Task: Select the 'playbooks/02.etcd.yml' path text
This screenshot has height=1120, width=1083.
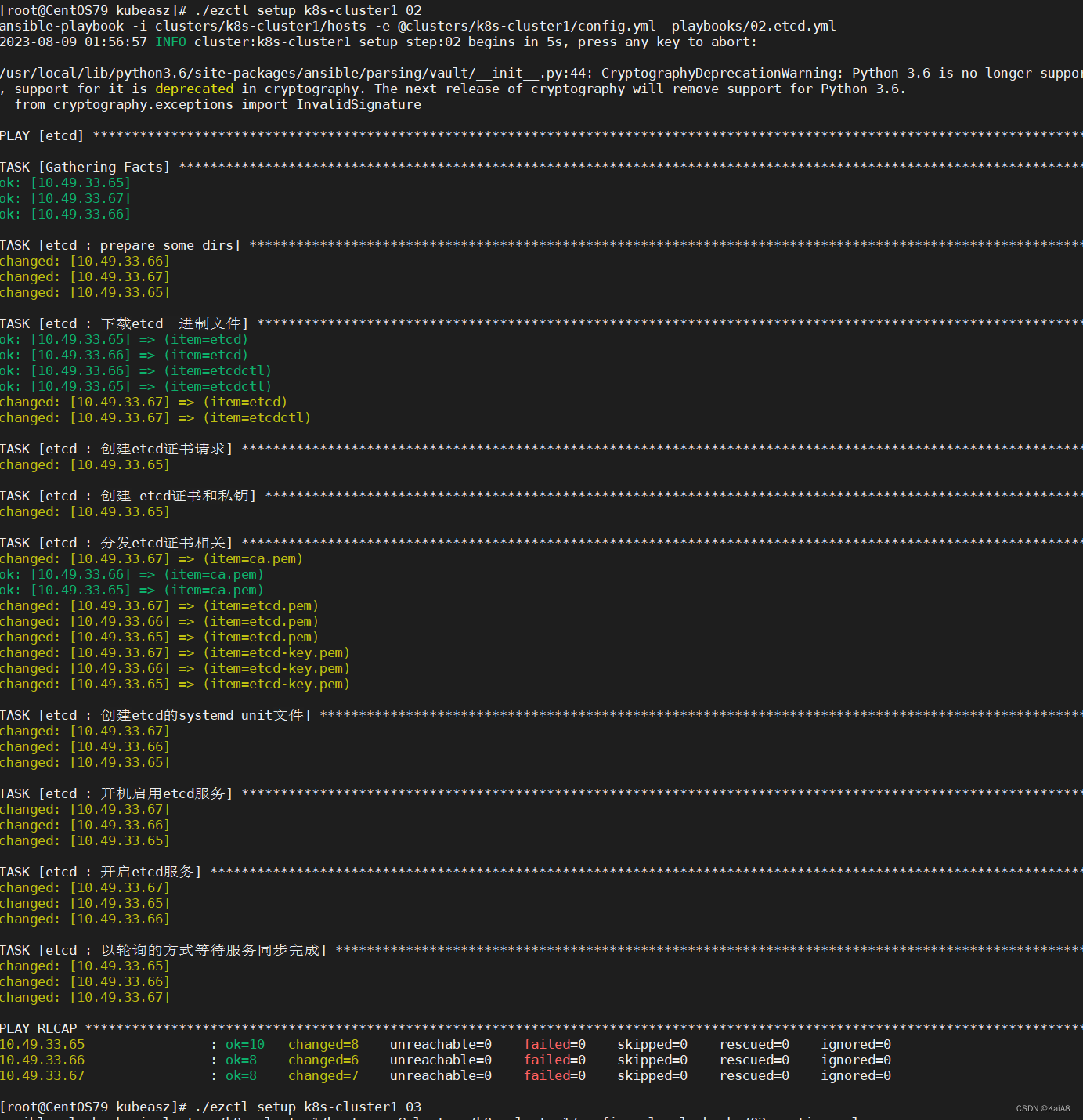Action: (753, 26)
